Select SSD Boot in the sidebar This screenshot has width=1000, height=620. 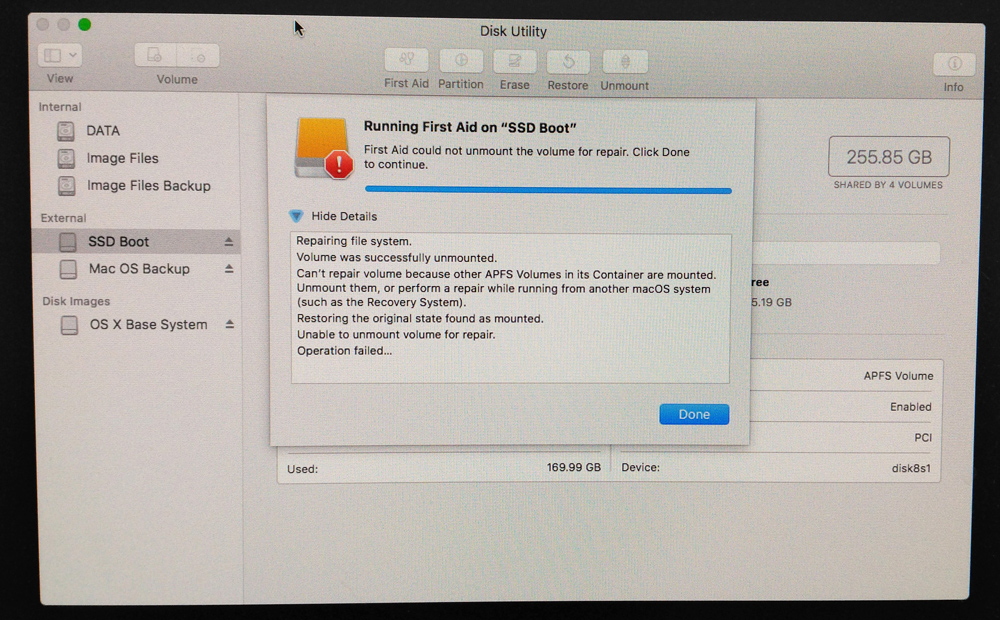pos(136,242)
